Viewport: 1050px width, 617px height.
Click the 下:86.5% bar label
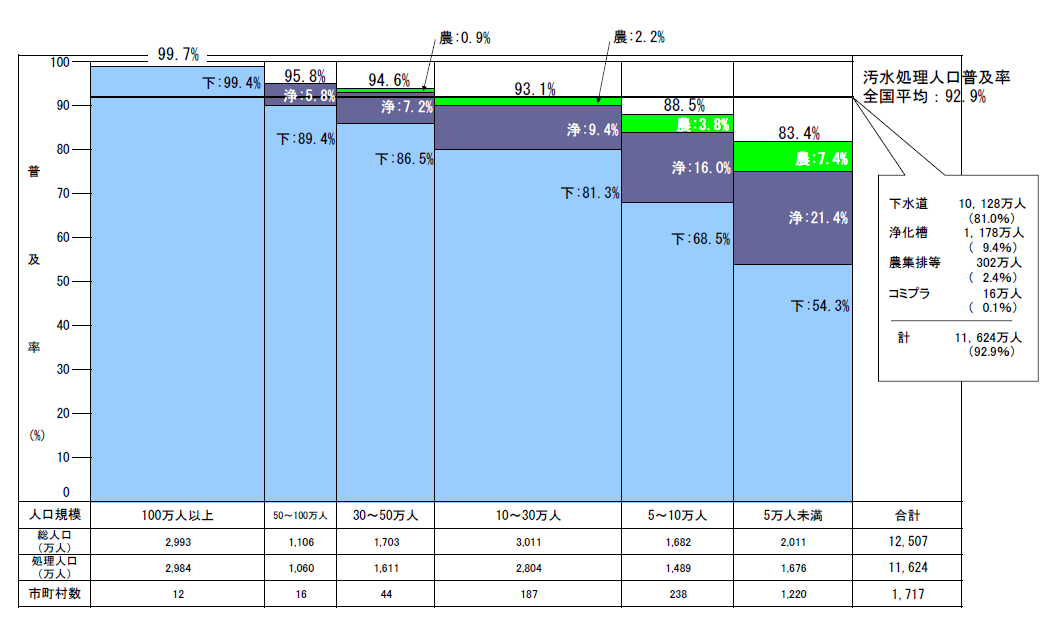pos(404,159)
